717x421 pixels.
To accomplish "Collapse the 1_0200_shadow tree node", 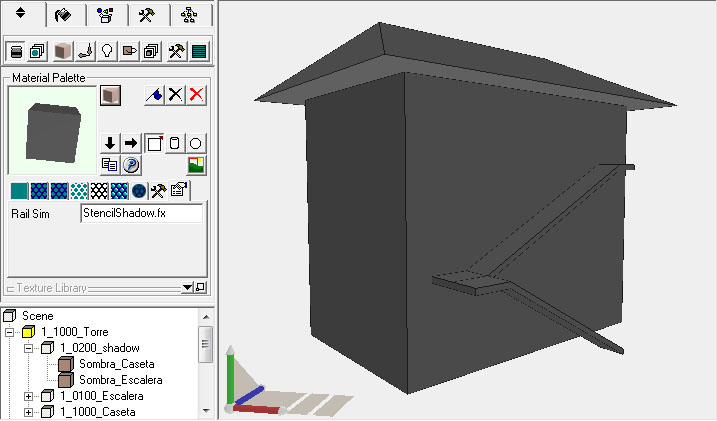I will 31,347.
